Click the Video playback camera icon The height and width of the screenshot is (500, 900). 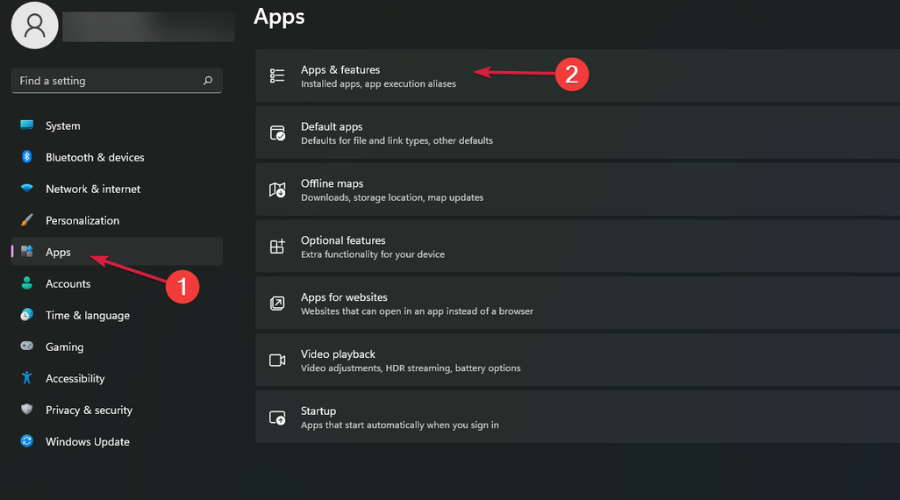(278, 360)
